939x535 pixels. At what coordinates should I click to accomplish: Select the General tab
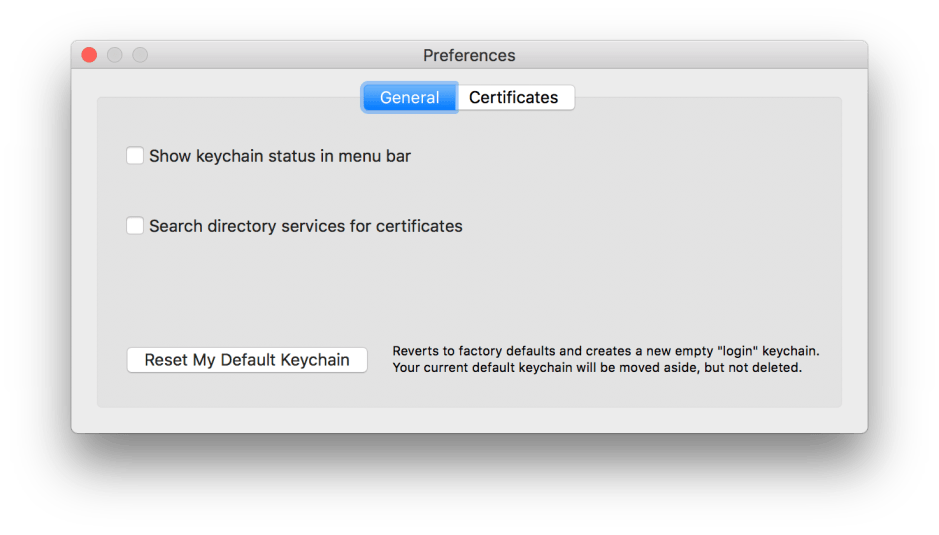click(x=409, y=97)
